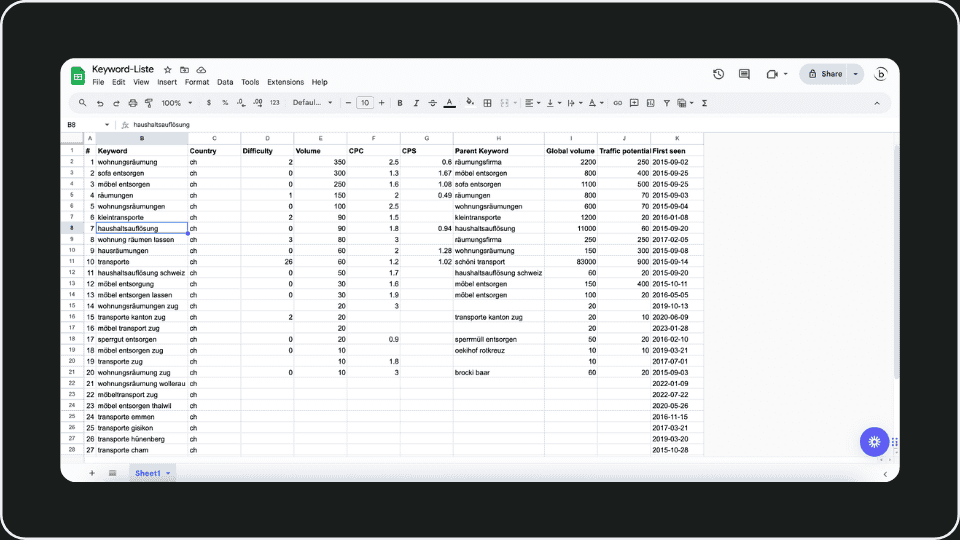
Task: Click the print icon
Action: pos(132,103)
